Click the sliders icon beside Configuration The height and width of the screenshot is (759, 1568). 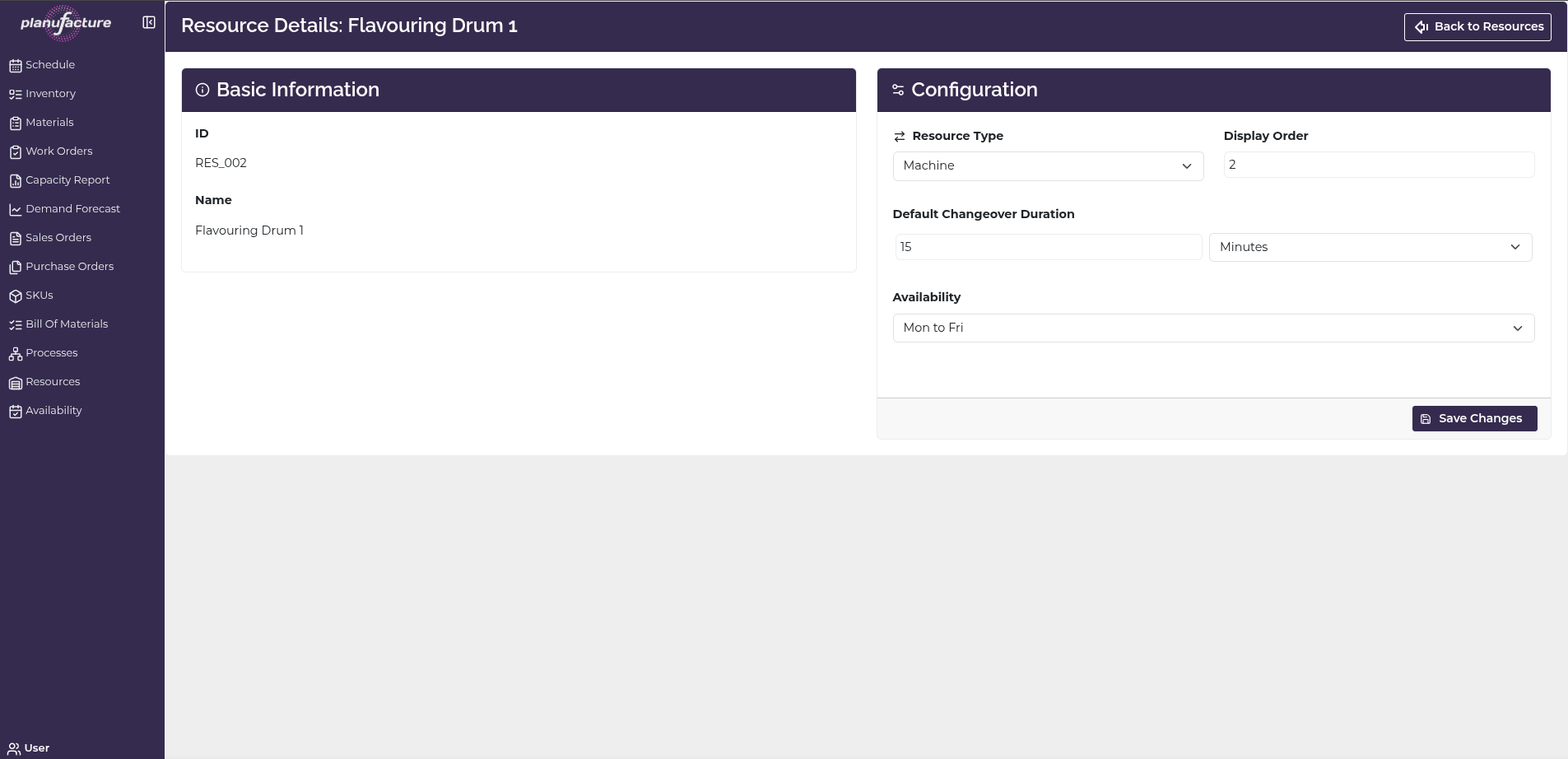[x=898, y=90]
